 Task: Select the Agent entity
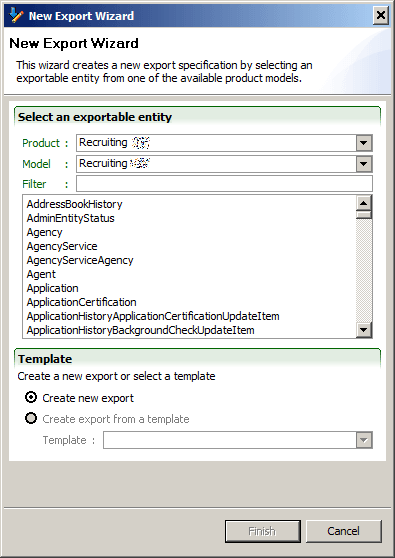(41, 274)
